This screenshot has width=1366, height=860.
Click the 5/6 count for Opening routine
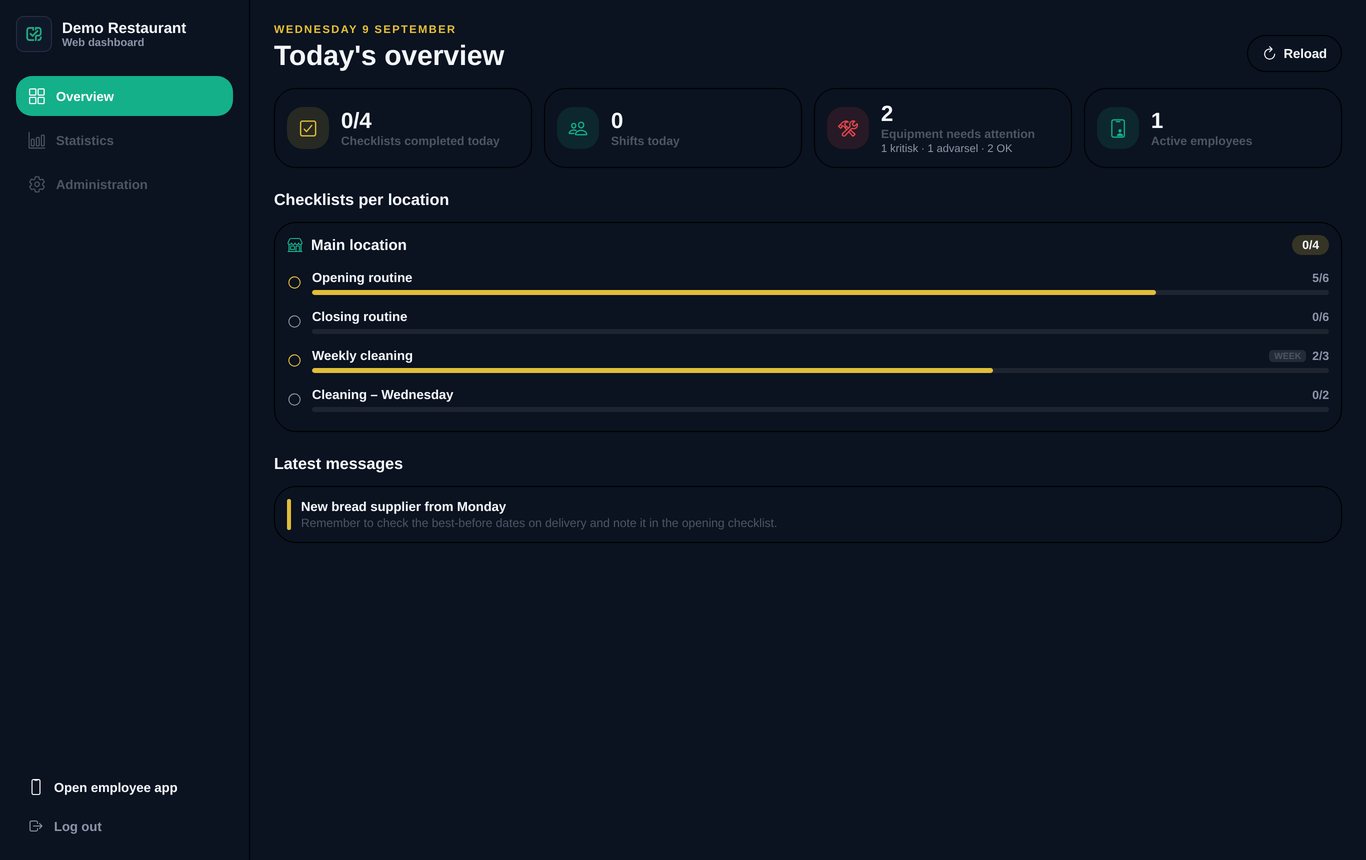coord(1320,278)
